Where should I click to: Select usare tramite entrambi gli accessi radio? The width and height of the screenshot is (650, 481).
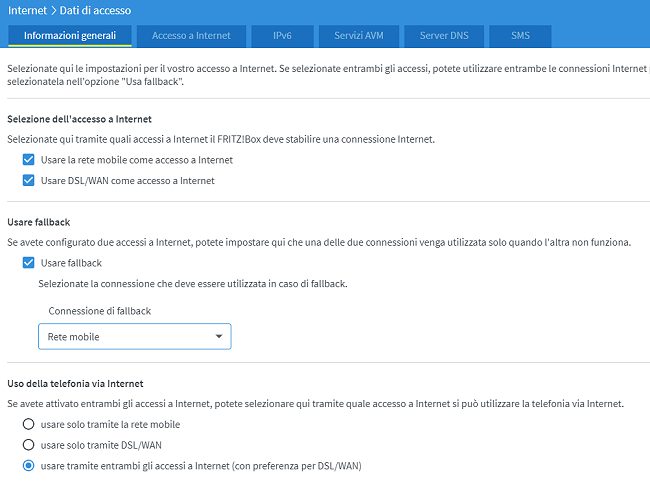[x=29, y=466]
